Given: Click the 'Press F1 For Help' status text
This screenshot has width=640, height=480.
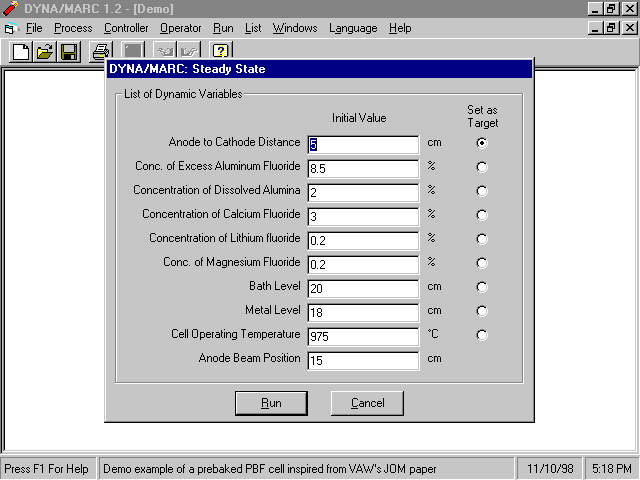Looking at the screenshot, I should 47,469.
